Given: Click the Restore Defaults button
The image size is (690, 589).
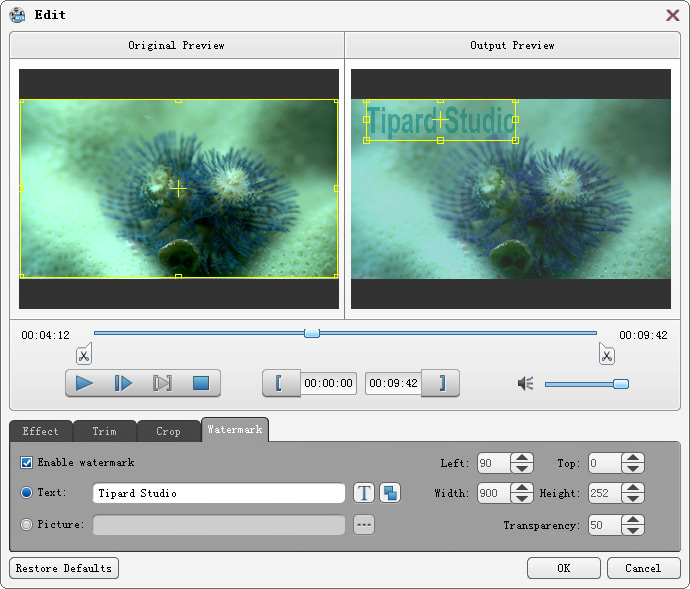Looking at the screenshot, I should point(64,568).
